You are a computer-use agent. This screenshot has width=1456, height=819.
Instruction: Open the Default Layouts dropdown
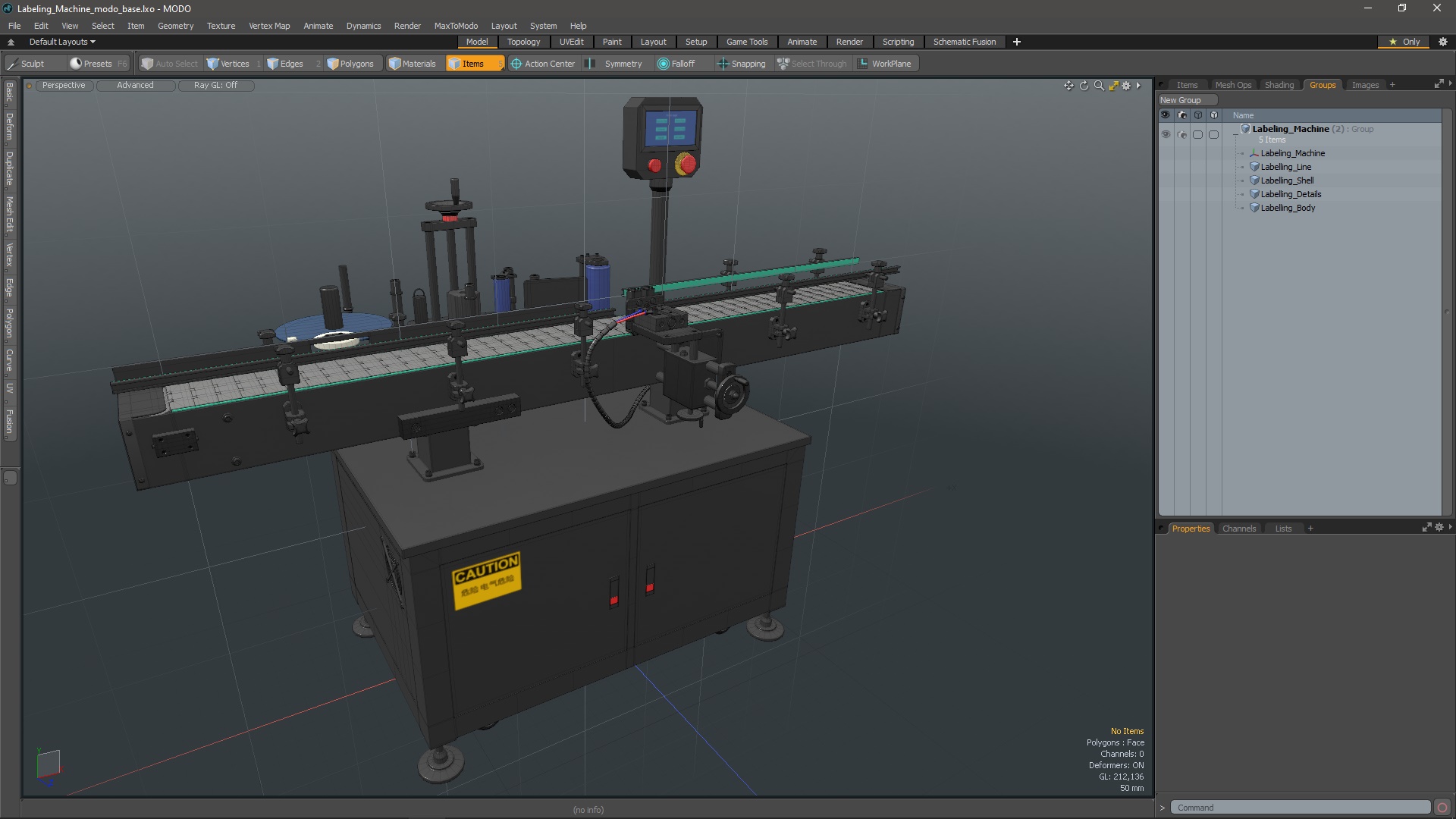[x=62, y=42]
